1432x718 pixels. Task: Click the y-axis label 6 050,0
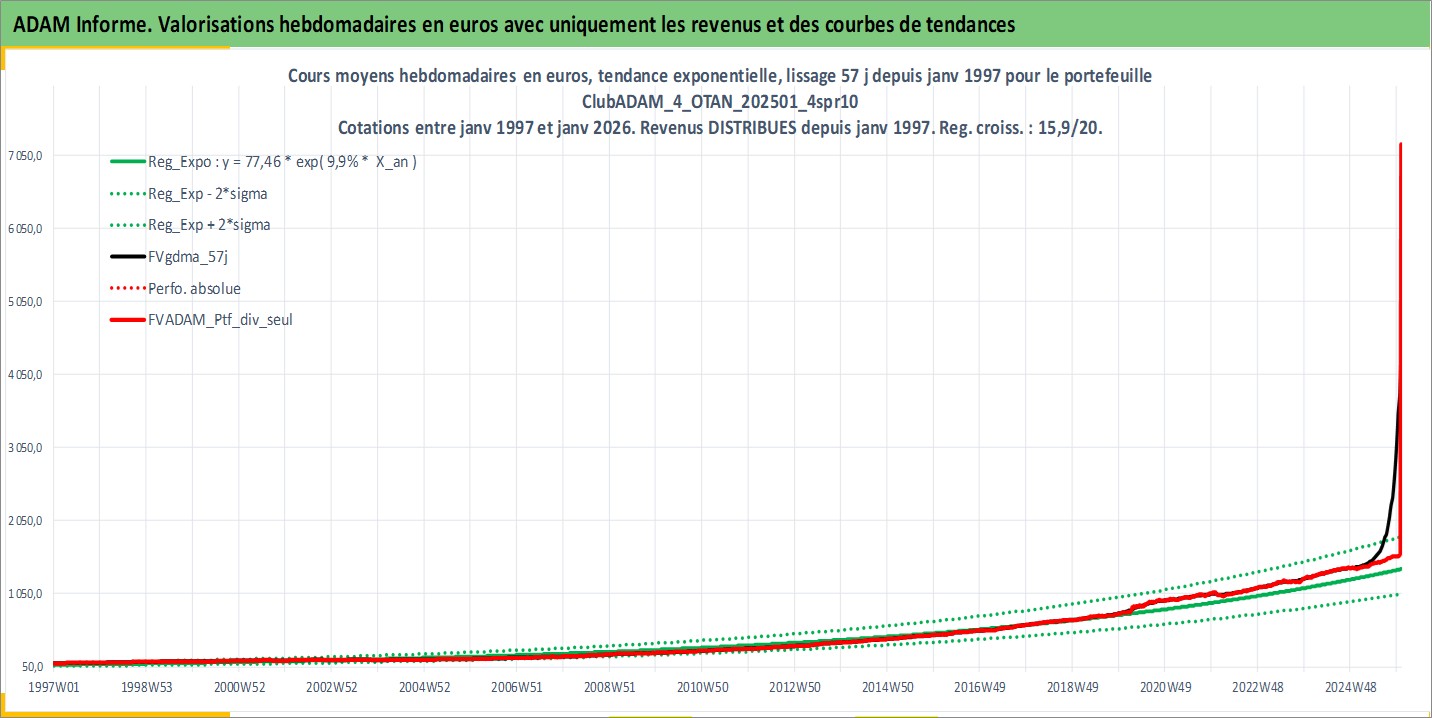pyautogui.click(x=26, y=229)
